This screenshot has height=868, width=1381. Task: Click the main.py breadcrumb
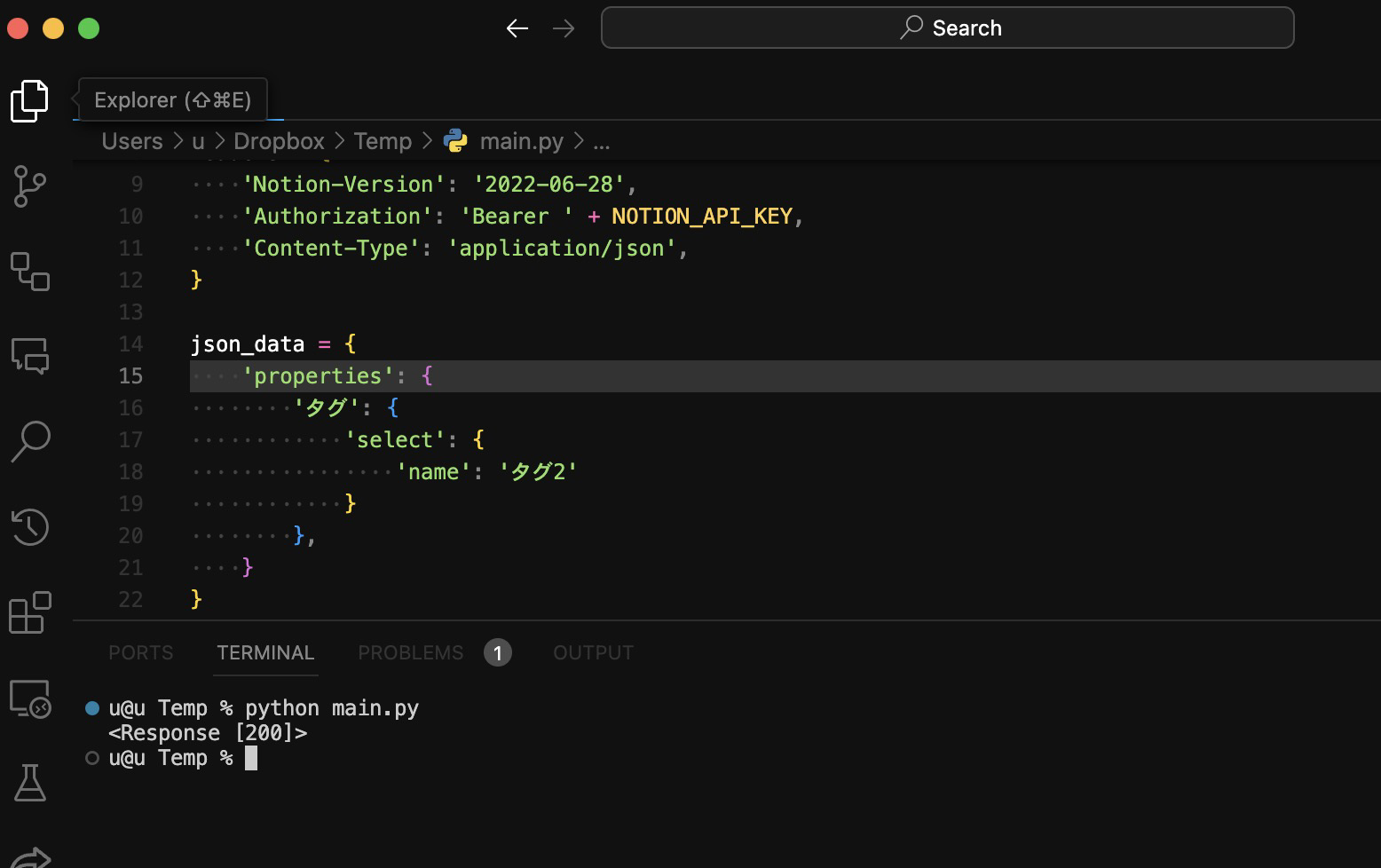point(522,141)
